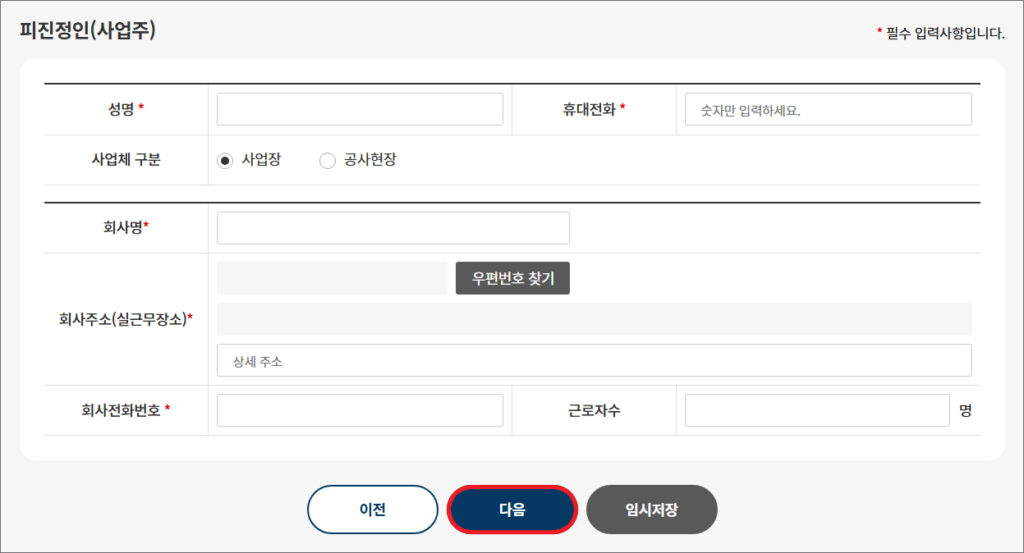Click the 근로자수 label text
The width and height of the screenshot is (1024, 553).
(x=593, y=410)
